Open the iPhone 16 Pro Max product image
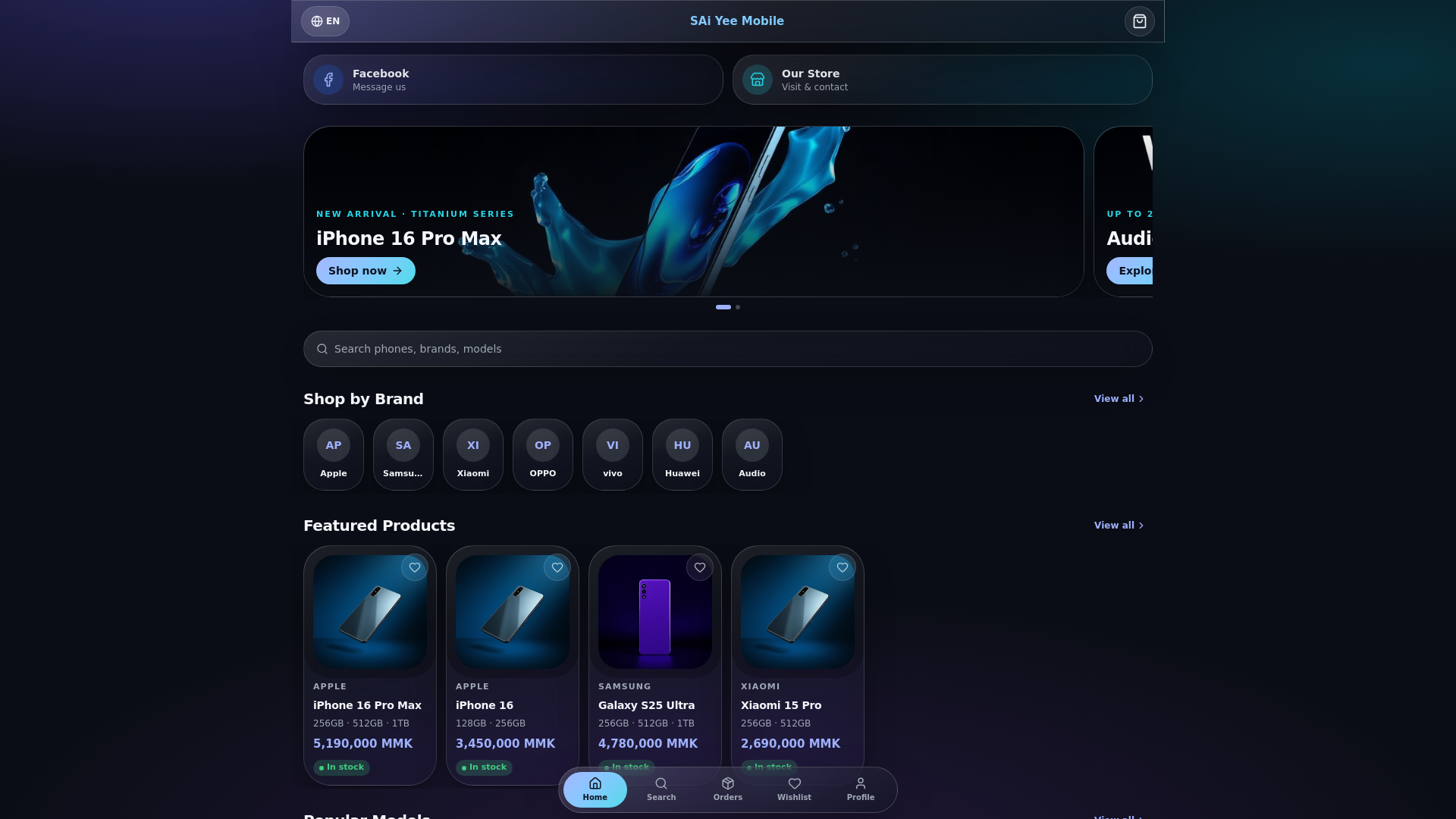This screenshot has height=819, width=1456. point(370,612)
